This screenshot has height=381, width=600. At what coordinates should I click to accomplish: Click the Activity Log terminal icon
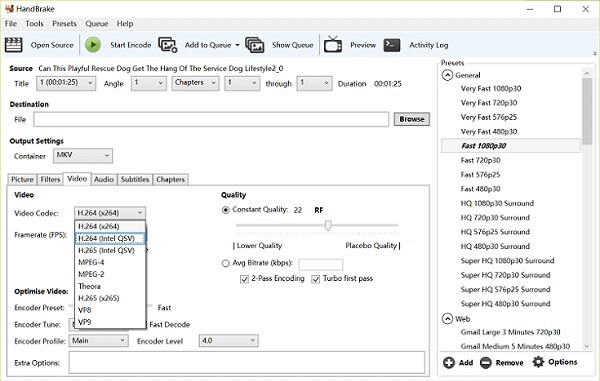tap(392, 45)
